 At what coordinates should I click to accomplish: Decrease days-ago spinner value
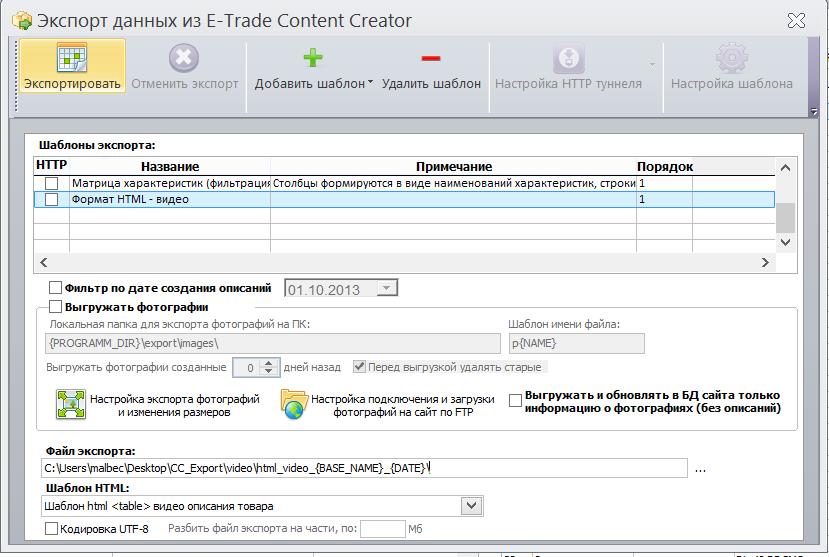coord(269,371)
